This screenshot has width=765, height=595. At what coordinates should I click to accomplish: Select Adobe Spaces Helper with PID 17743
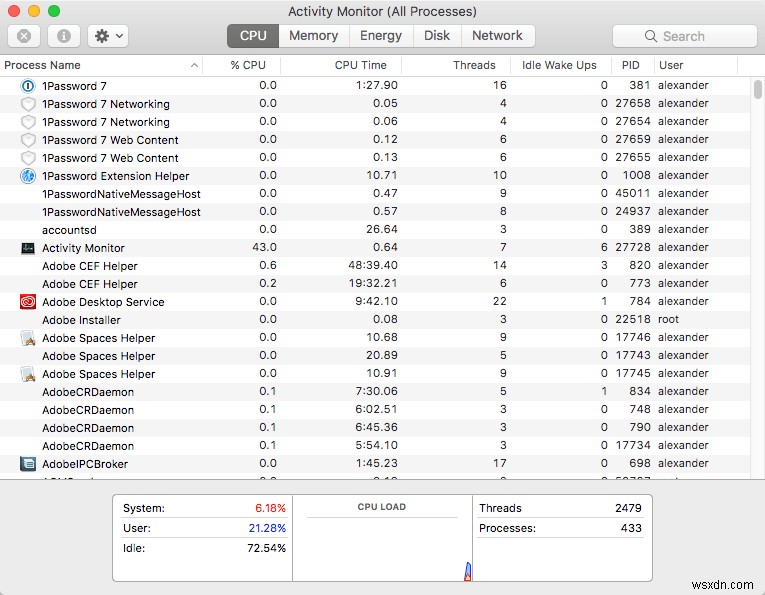click(99, 356)
